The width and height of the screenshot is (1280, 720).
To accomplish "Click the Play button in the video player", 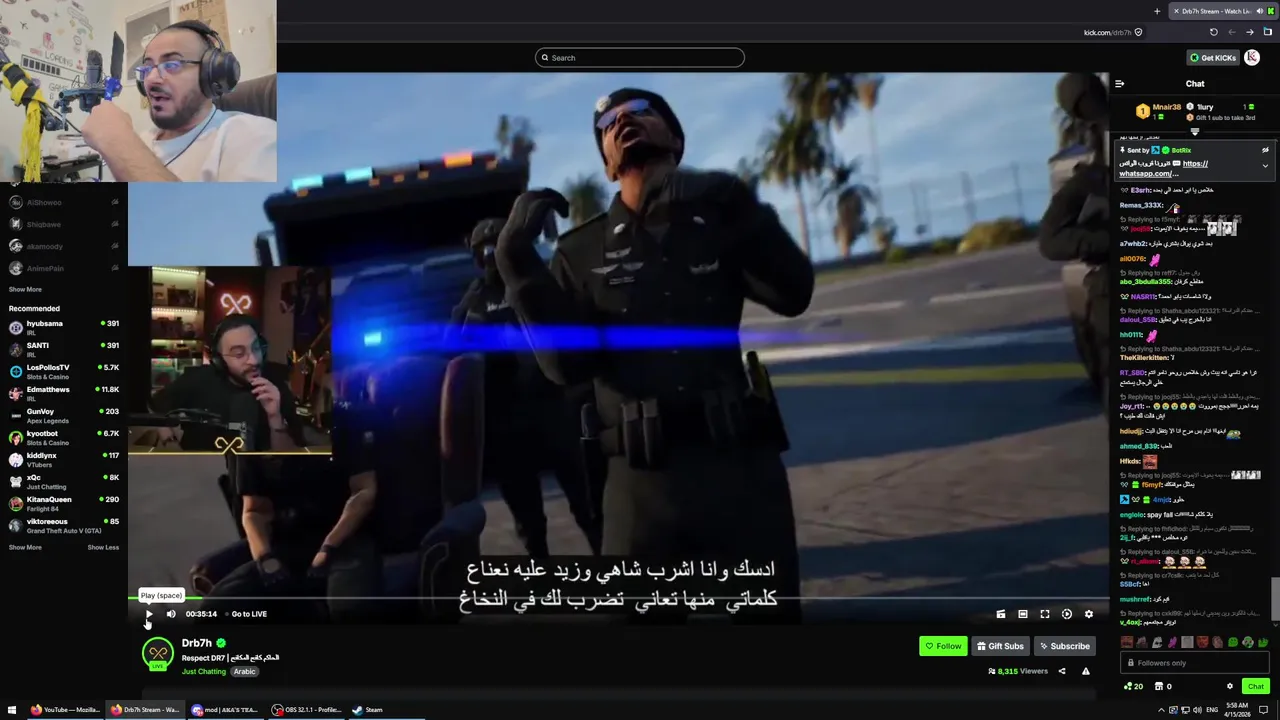I will (x=149, y=614).
